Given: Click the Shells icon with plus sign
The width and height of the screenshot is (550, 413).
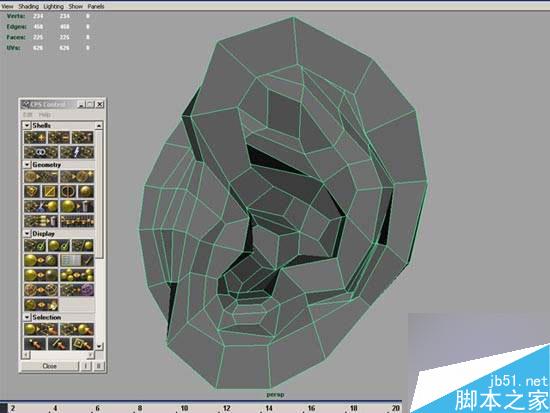Looking at the screenshot, I should (x=35, y=138).
